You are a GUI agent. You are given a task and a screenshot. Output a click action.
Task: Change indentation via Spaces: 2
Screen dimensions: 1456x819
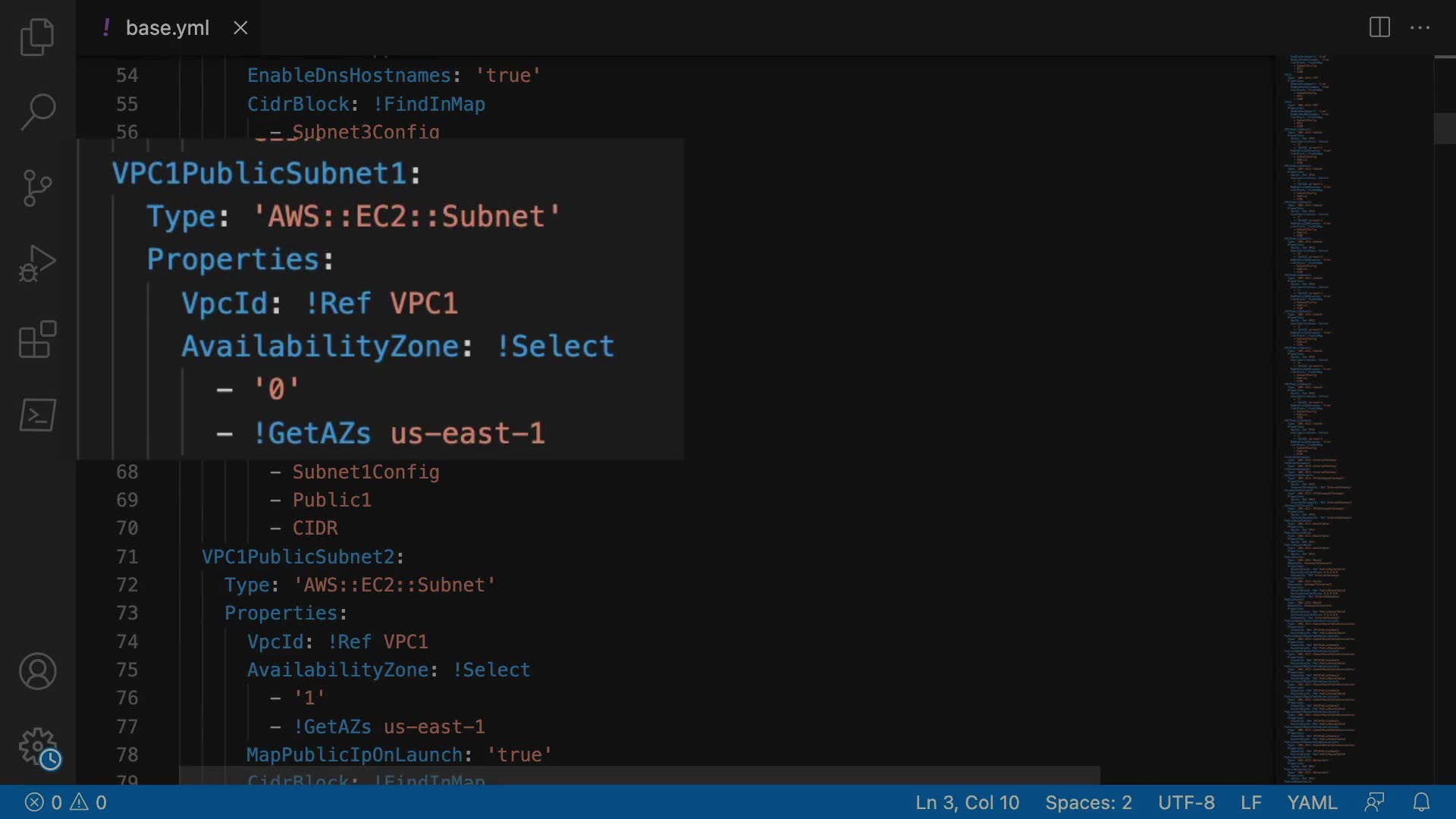pos(1088,802)
